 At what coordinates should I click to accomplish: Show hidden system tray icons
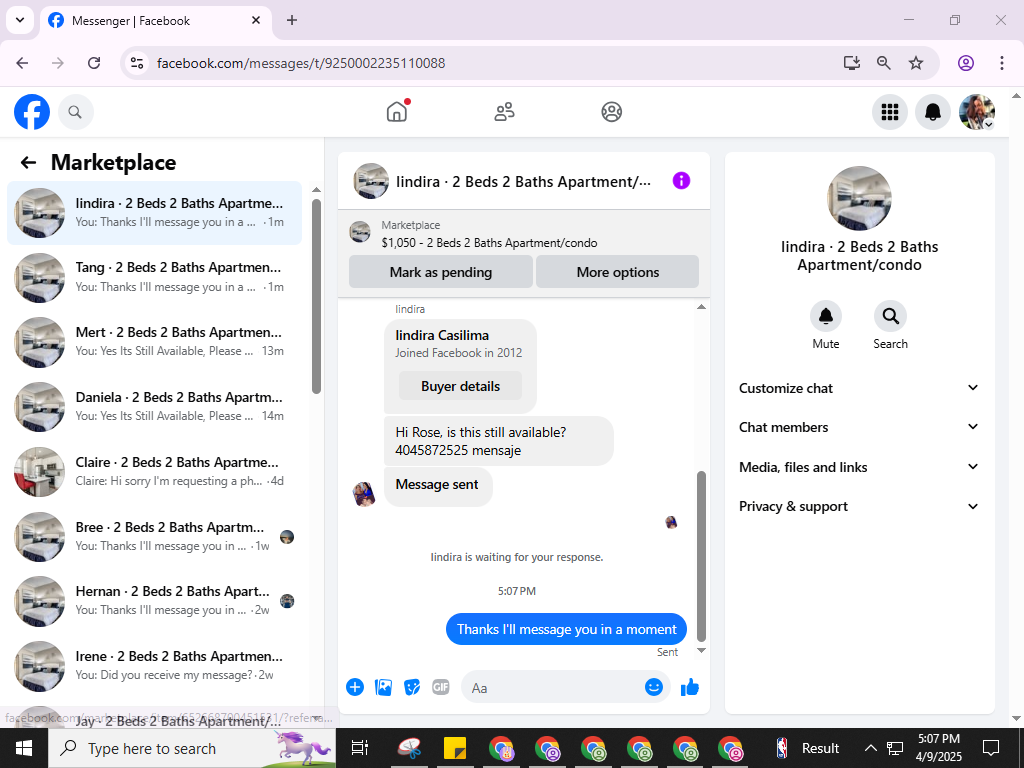tap(871, 748)
